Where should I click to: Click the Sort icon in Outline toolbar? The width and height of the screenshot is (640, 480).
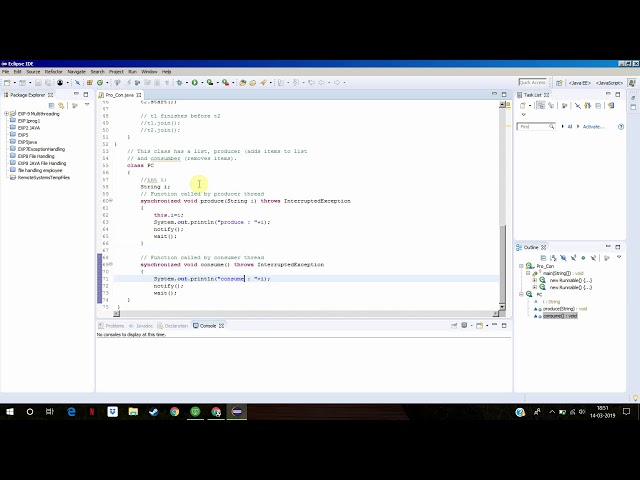(x=553, y=258)
